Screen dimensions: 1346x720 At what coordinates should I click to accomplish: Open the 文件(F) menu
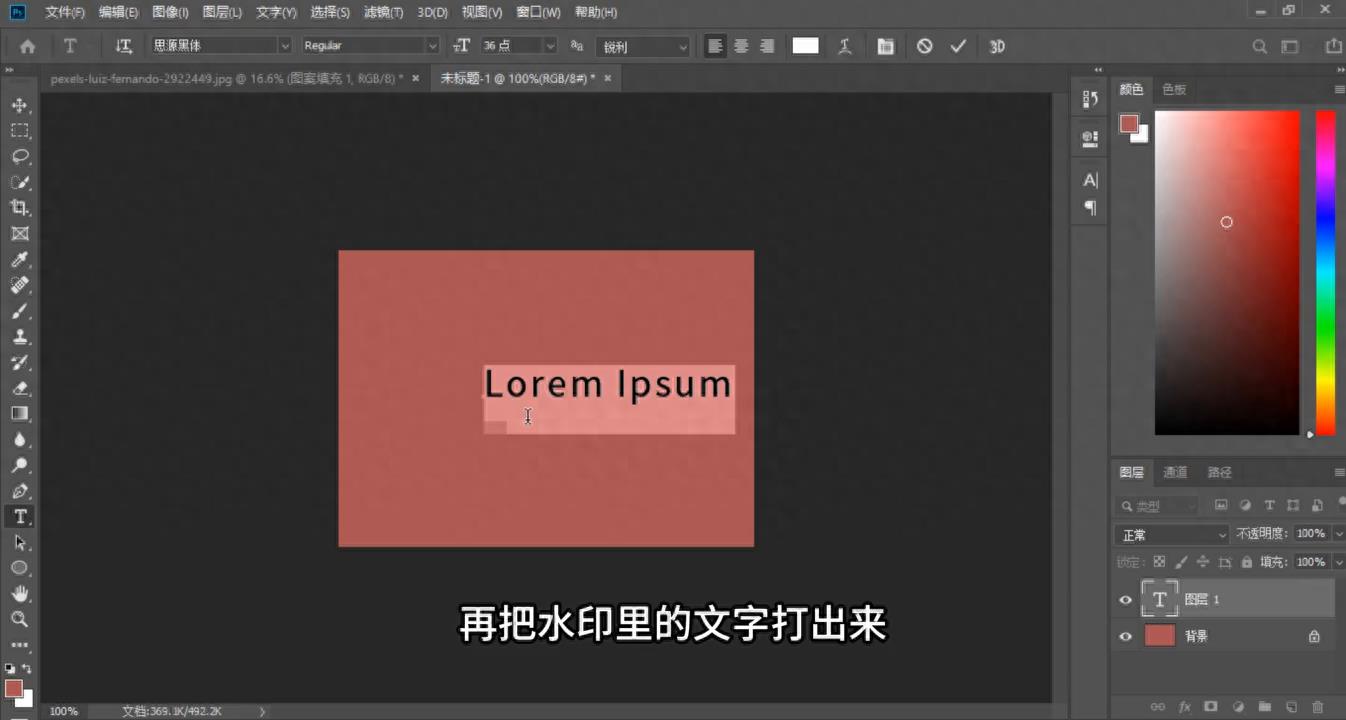tap(65, 12)
